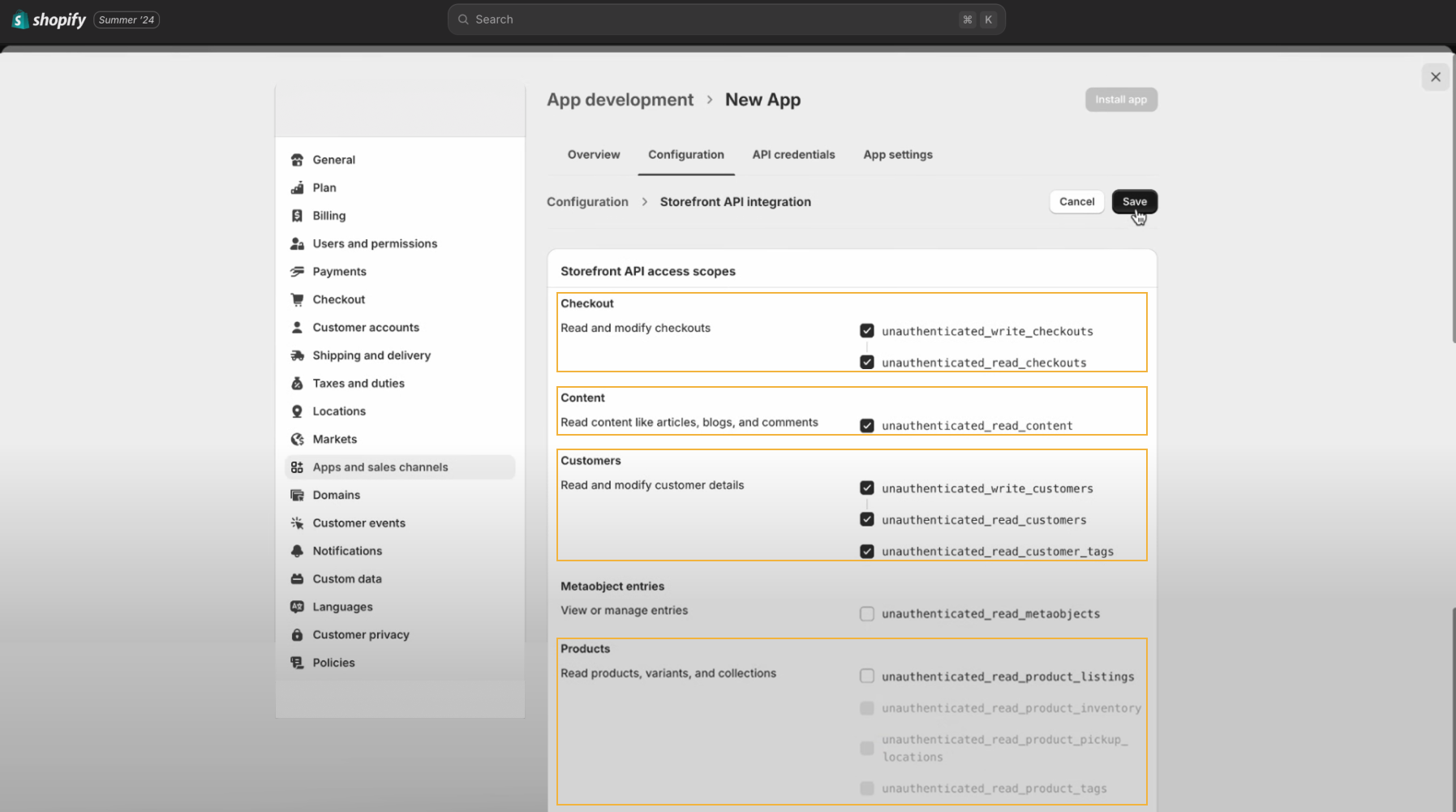1456x812 pixels.
Task: Click the Taxes and duties icon
Action: (x=297, y=384)
